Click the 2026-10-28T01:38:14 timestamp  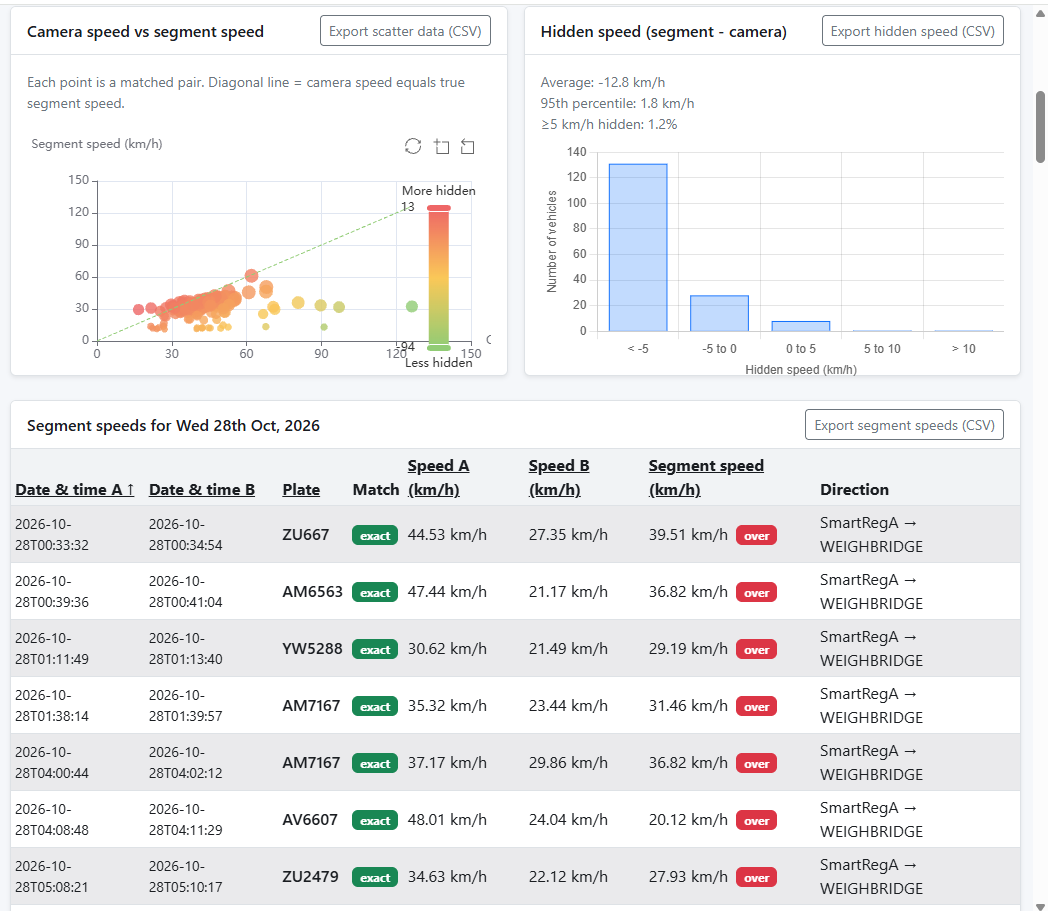click(x=51, y=705)
